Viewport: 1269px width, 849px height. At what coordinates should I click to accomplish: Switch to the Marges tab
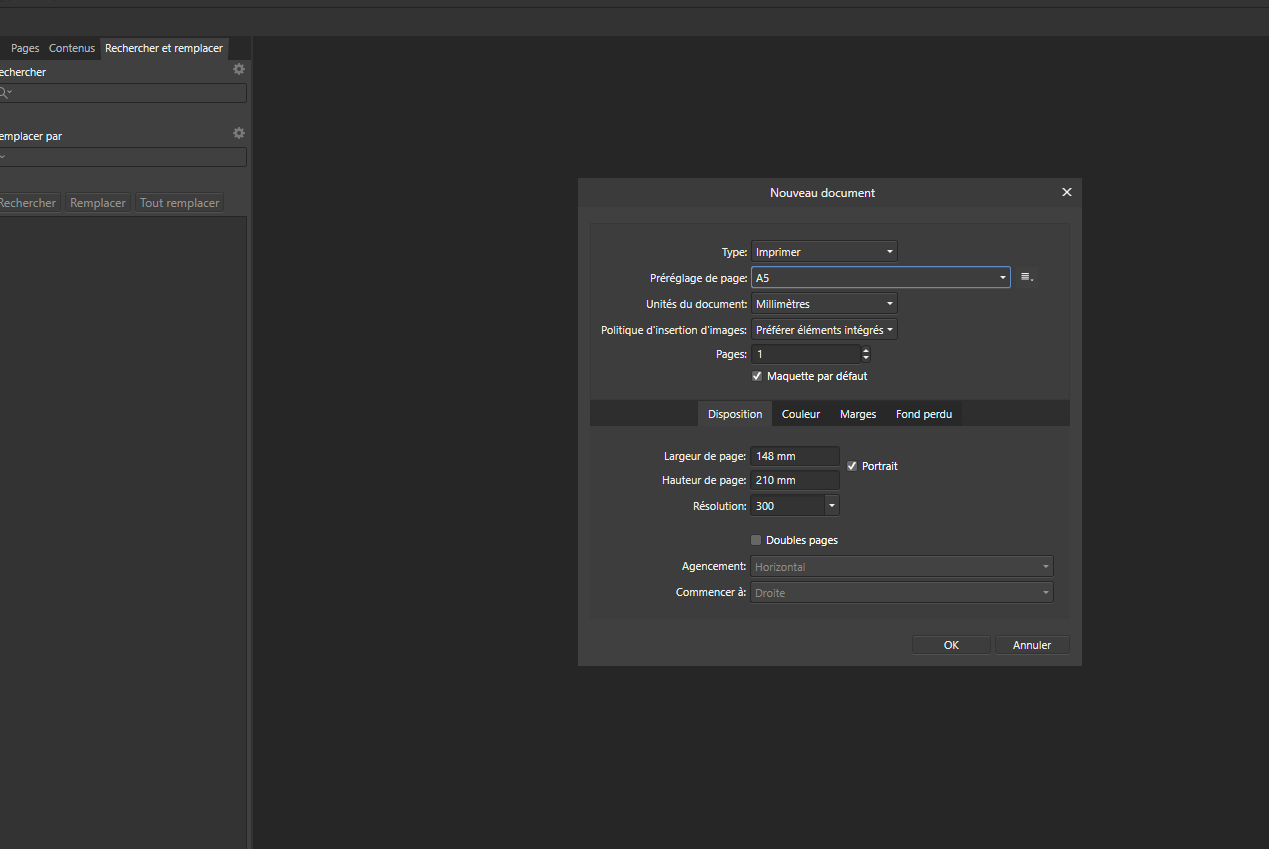point(858,414)
